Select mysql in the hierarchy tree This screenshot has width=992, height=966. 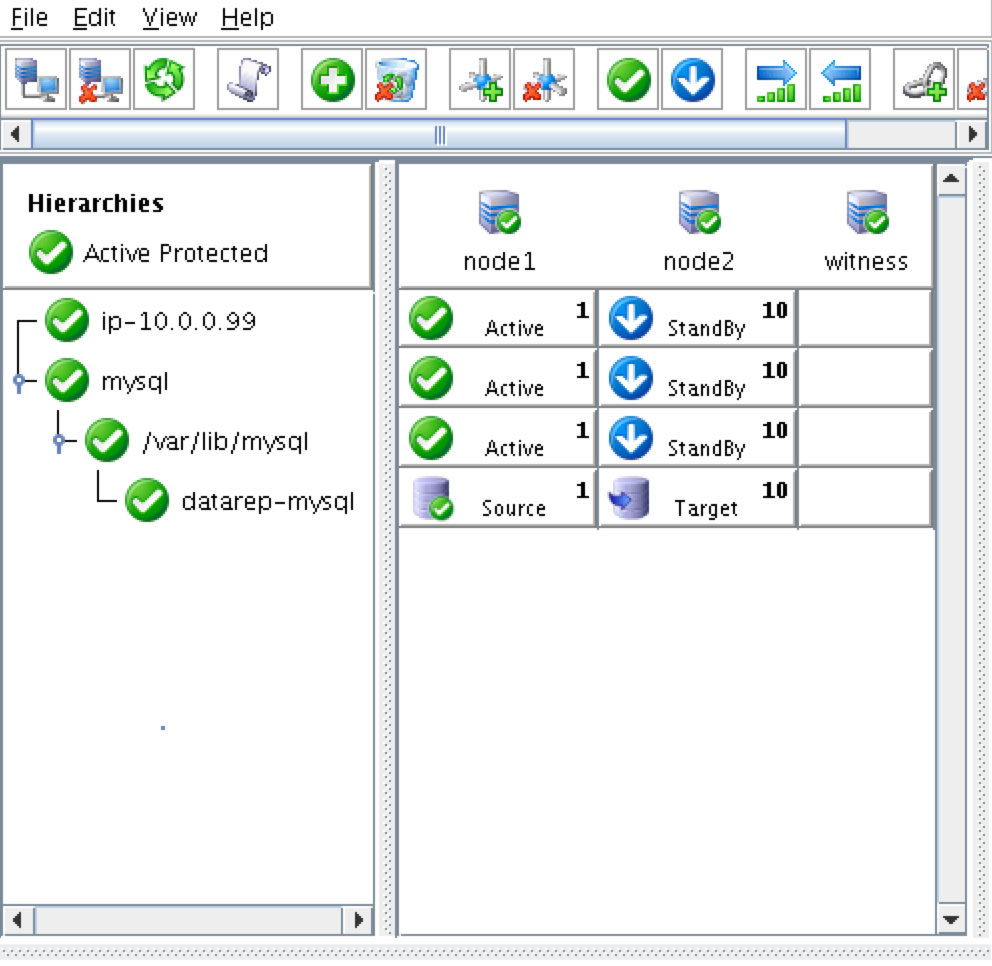[135, 382]
